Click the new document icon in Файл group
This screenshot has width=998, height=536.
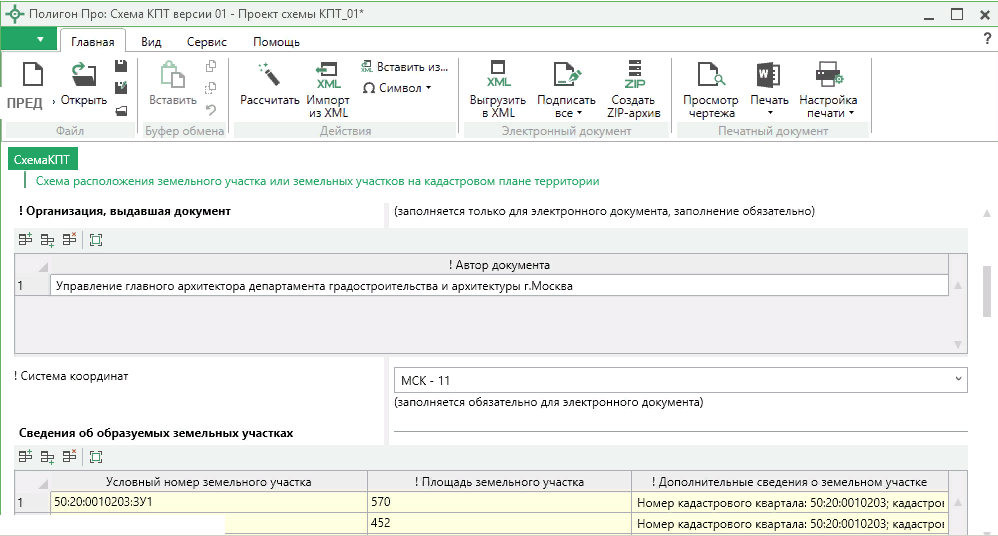point(33,75)
